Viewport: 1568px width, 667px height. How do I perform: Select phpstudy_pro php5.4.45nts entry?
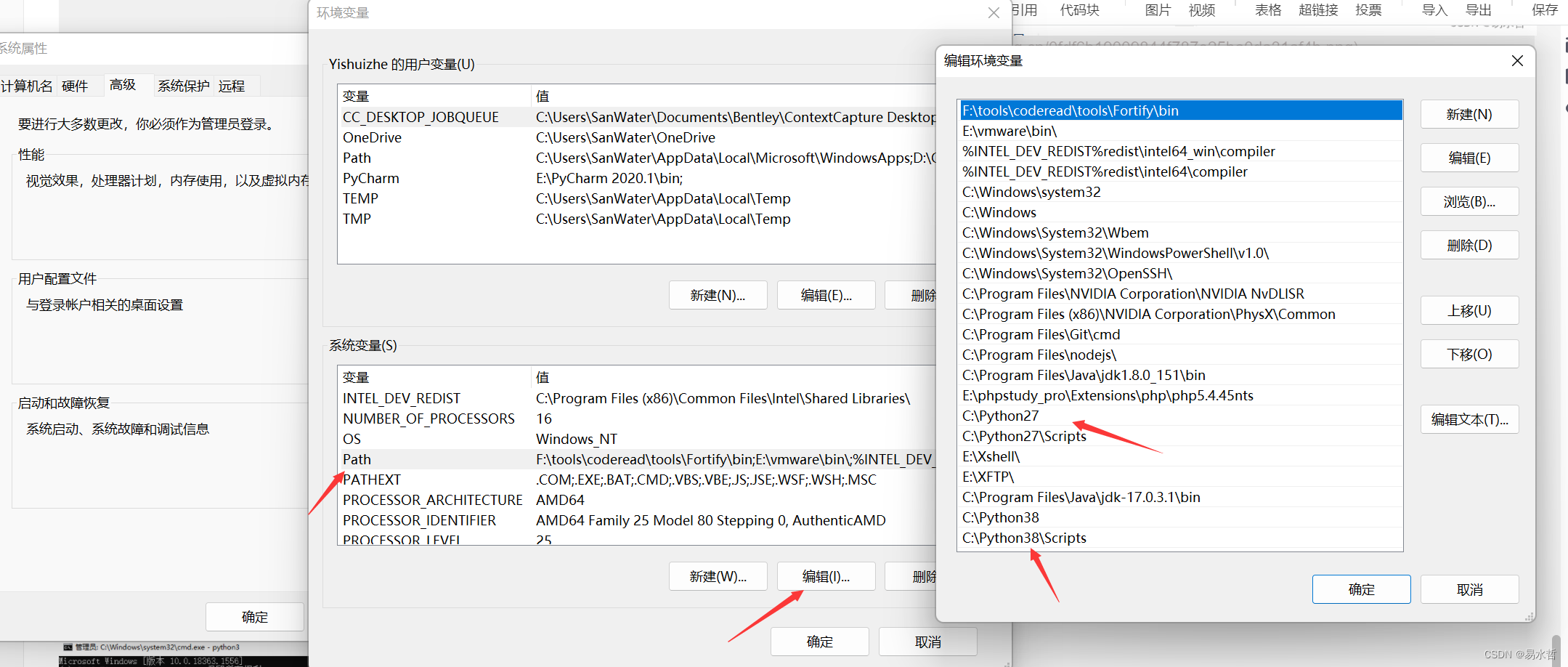coord(1180,395)
